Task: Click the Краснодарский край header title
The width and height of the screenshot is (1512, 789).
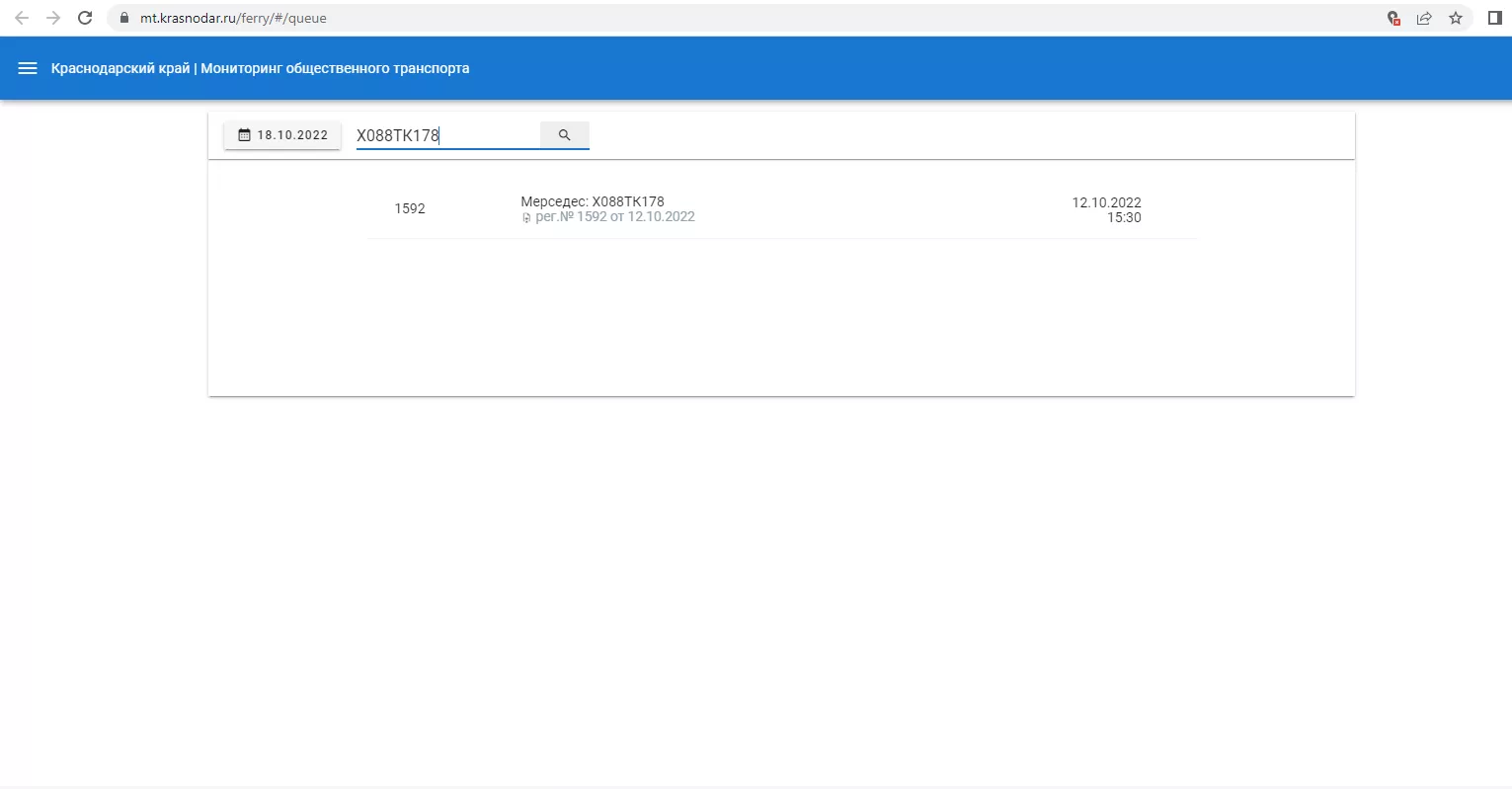Action: 260,68
